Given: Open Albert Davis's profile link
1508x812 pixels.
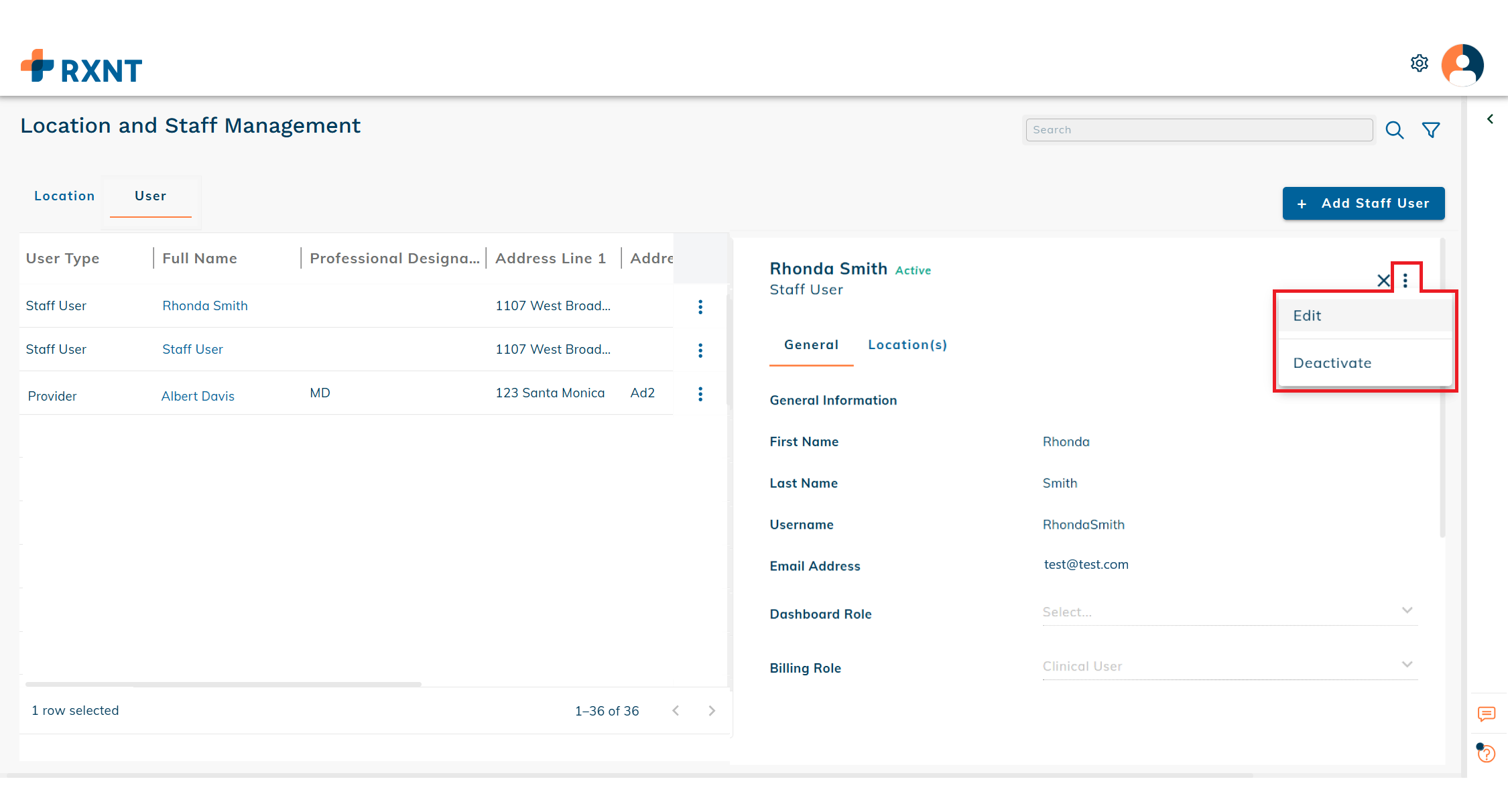Looking at the screenshot, I should [x=198, y=395].
